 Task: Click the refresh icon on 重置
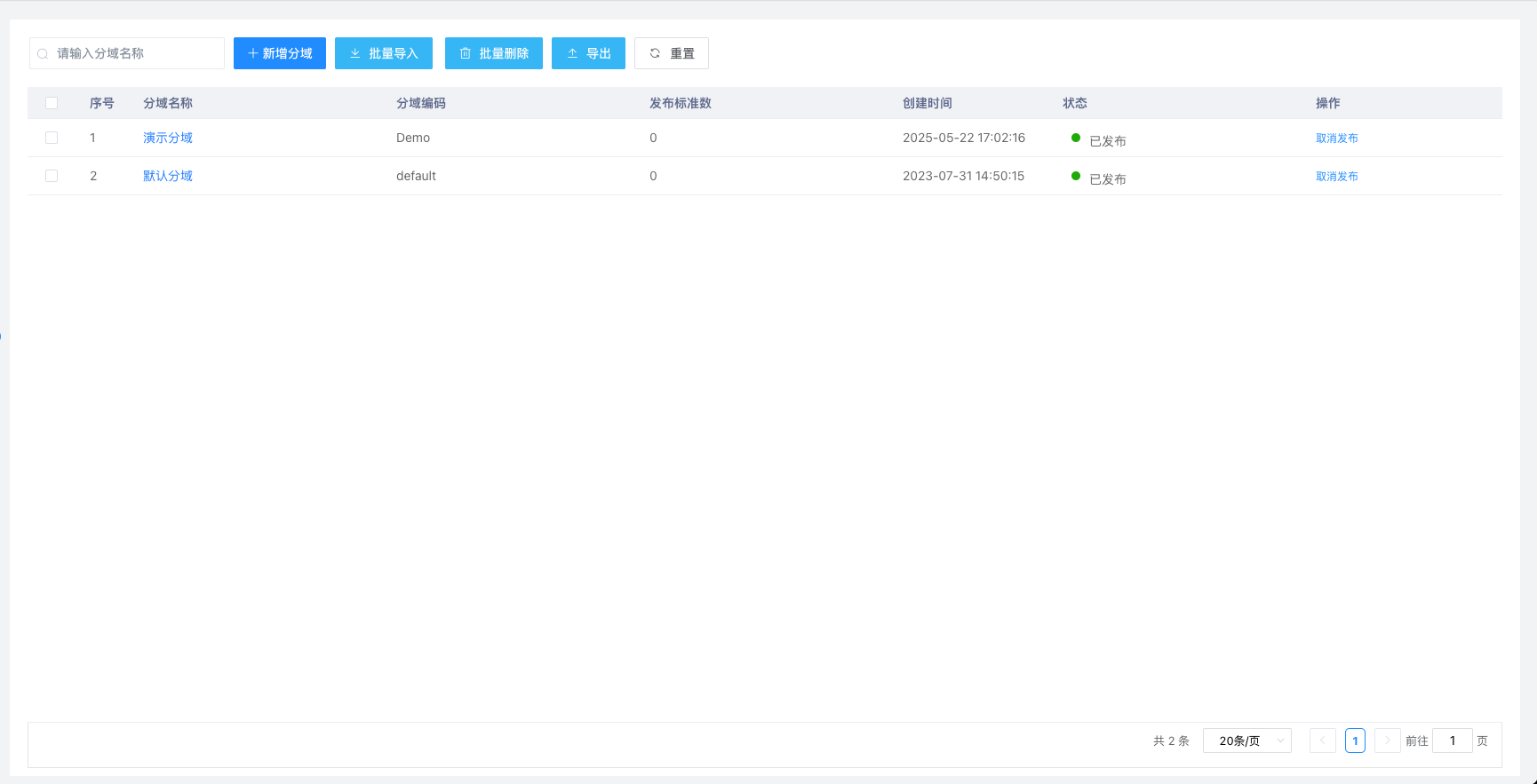655,53
